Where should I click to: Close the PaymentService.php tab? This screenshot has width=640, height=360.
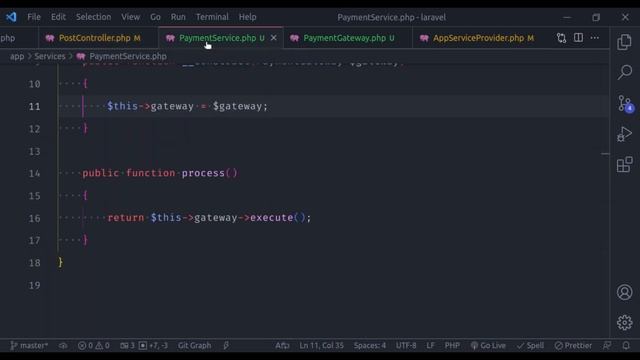click(273, 38)
